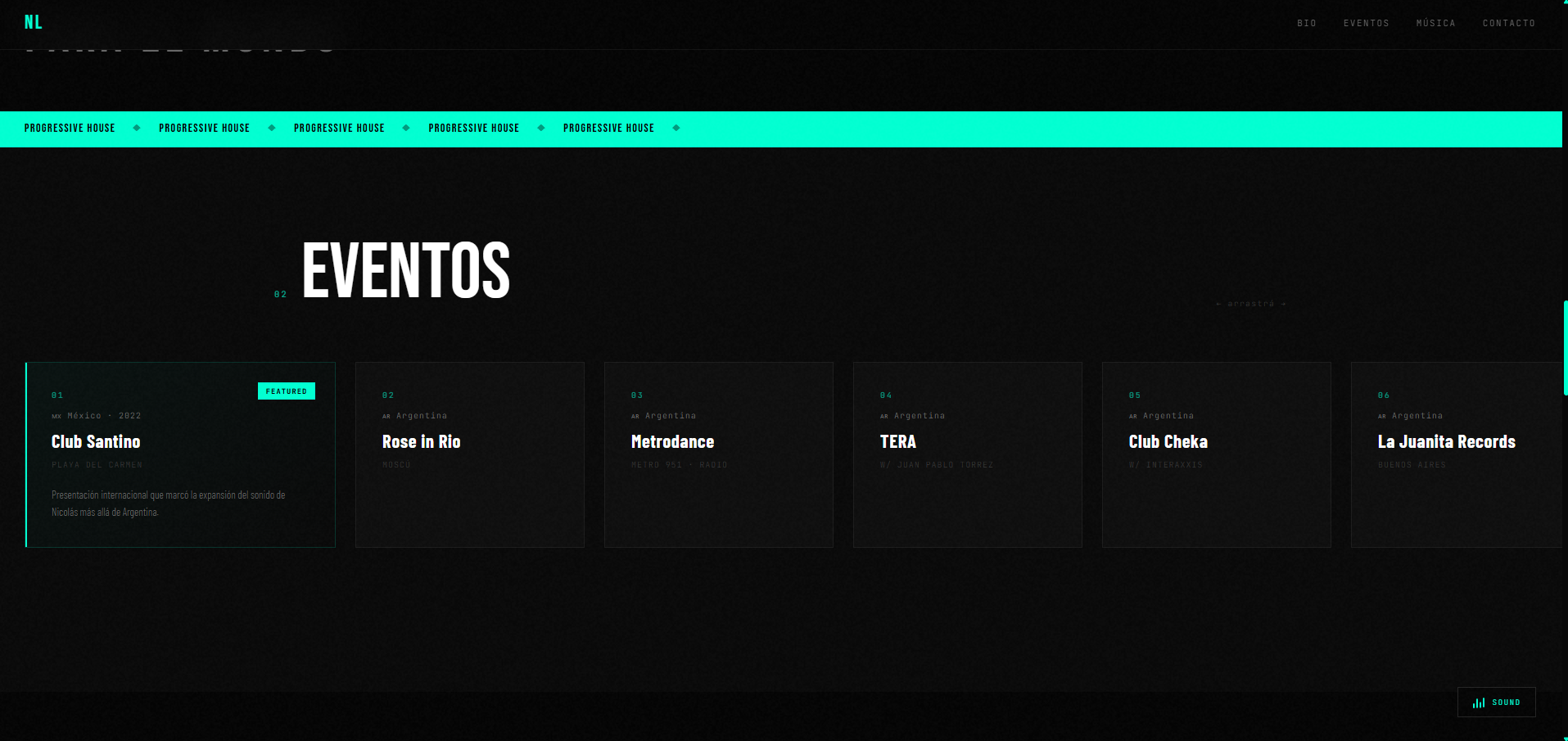Click the MX flag label on the Club Santino card
This screenshot has width=1568, height=741.
(56, 416)
